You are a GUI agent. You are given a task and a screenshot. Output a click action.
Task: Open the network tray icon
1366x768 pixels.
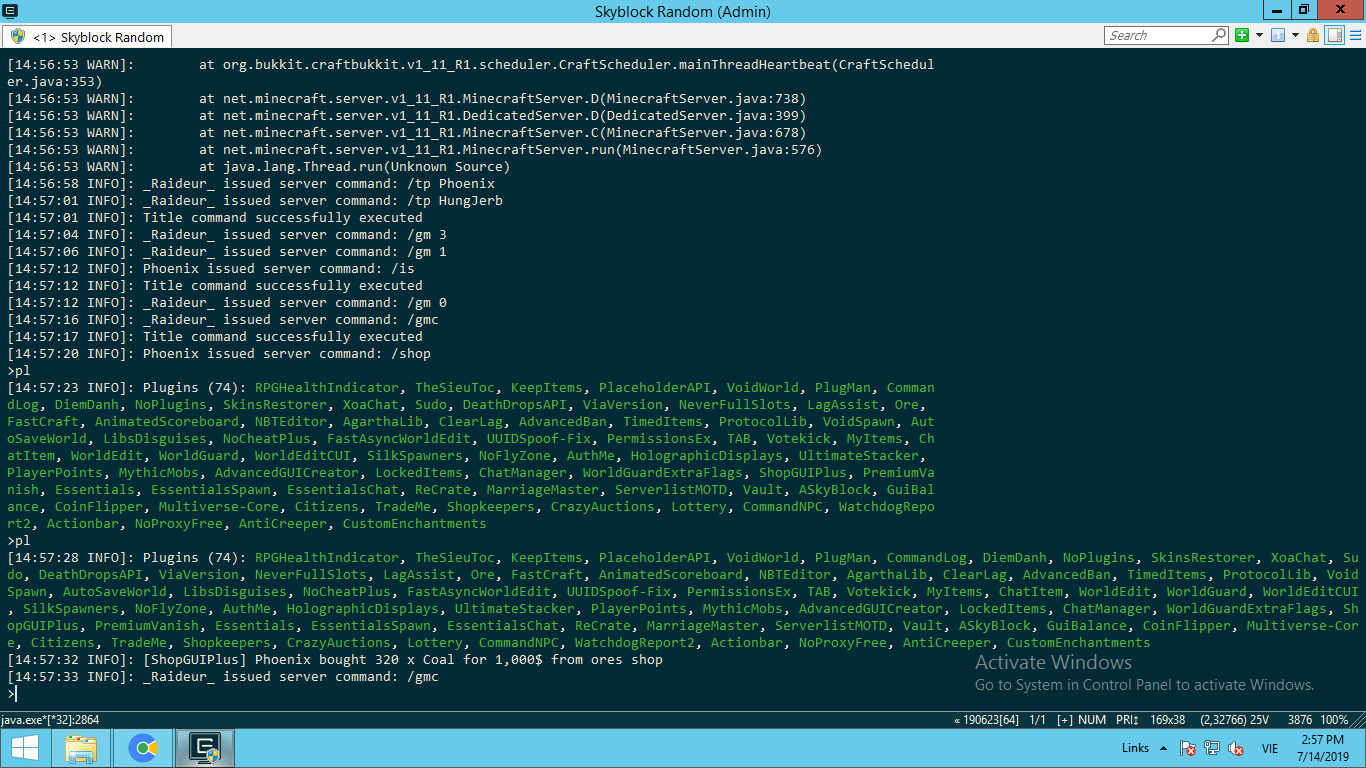(x=1212, y=748)
